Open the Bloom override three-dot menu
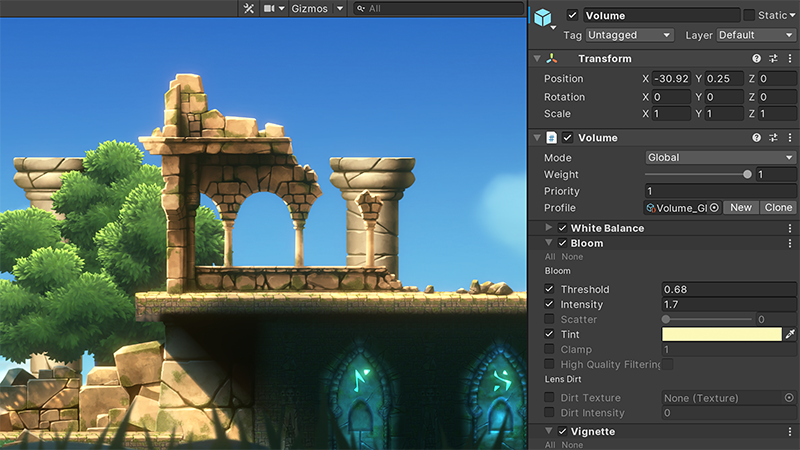 click(x=790, y=243)
